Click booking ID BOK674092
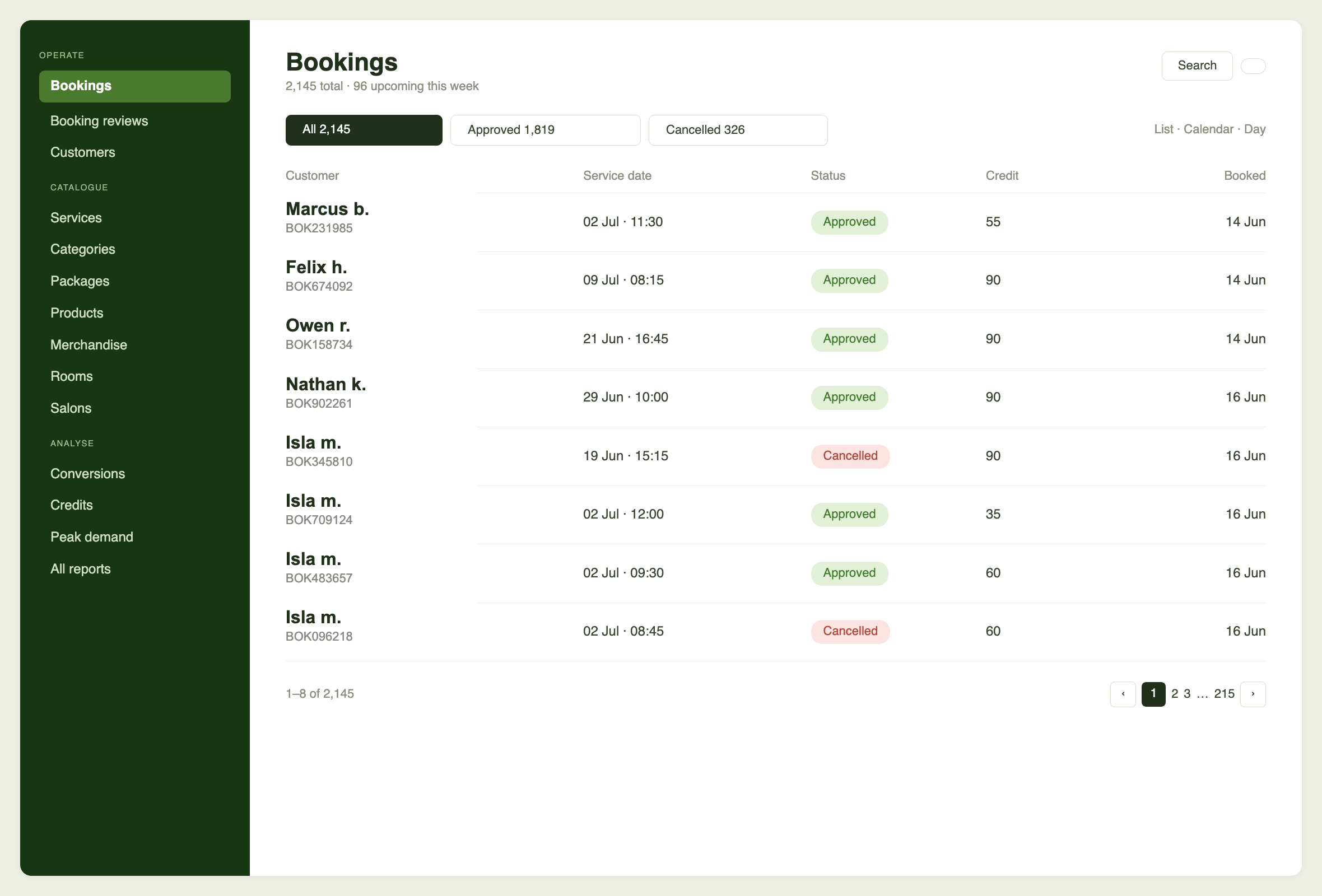The height and width of the screenshot is (896, 1322). pos(319,287)
